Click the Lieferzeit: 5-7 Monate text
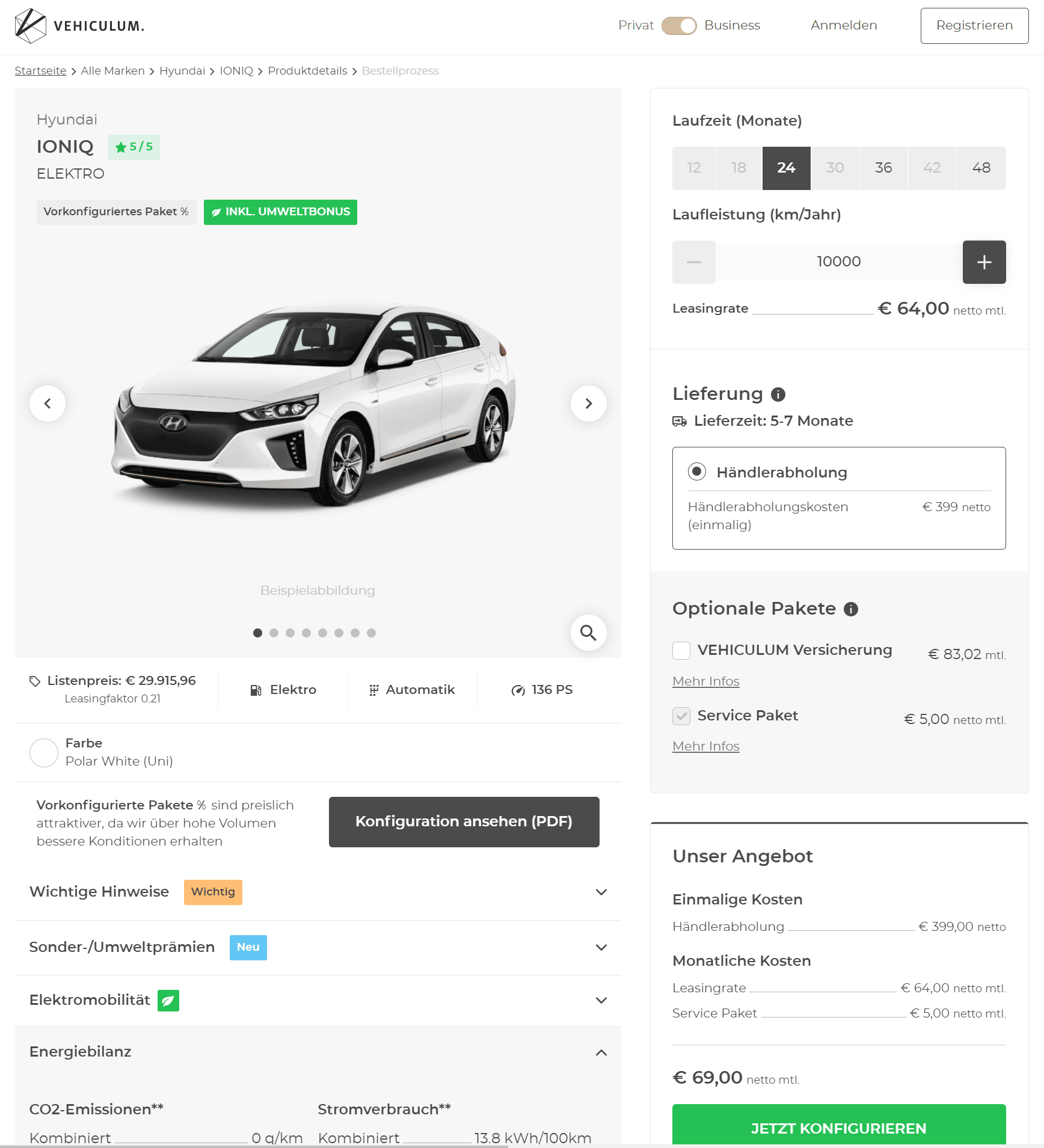This screenshot has height=1148, width=1044. pos(773,421)
